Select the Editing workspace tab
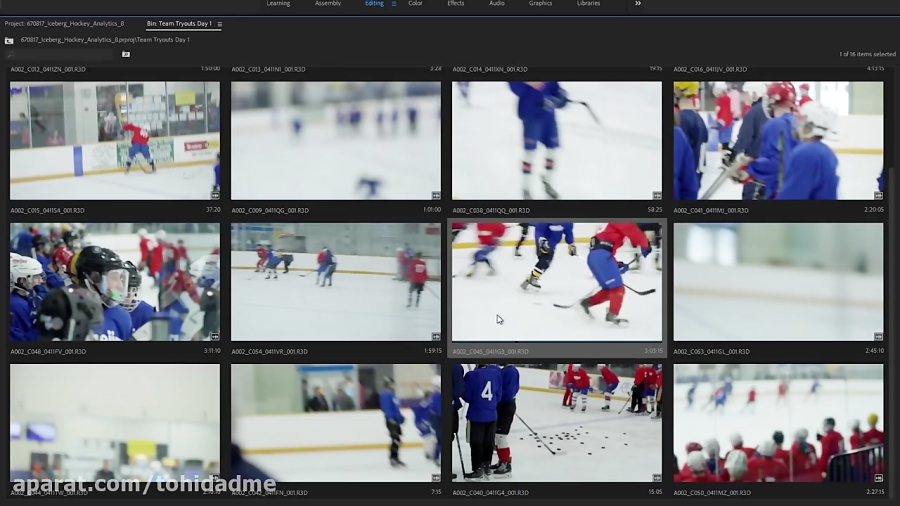This screenshot has height=506, width=900. click(374, 3)
